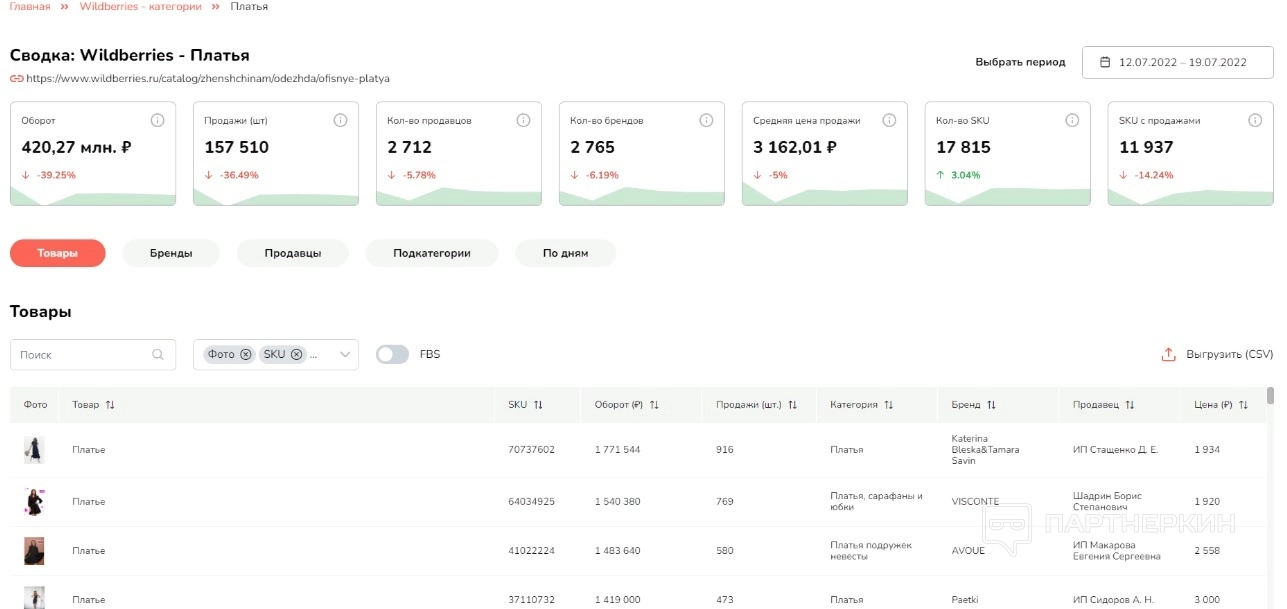Click into the Поиск search field
This screenshot has width=1287, height=609.
click(82, 354)
